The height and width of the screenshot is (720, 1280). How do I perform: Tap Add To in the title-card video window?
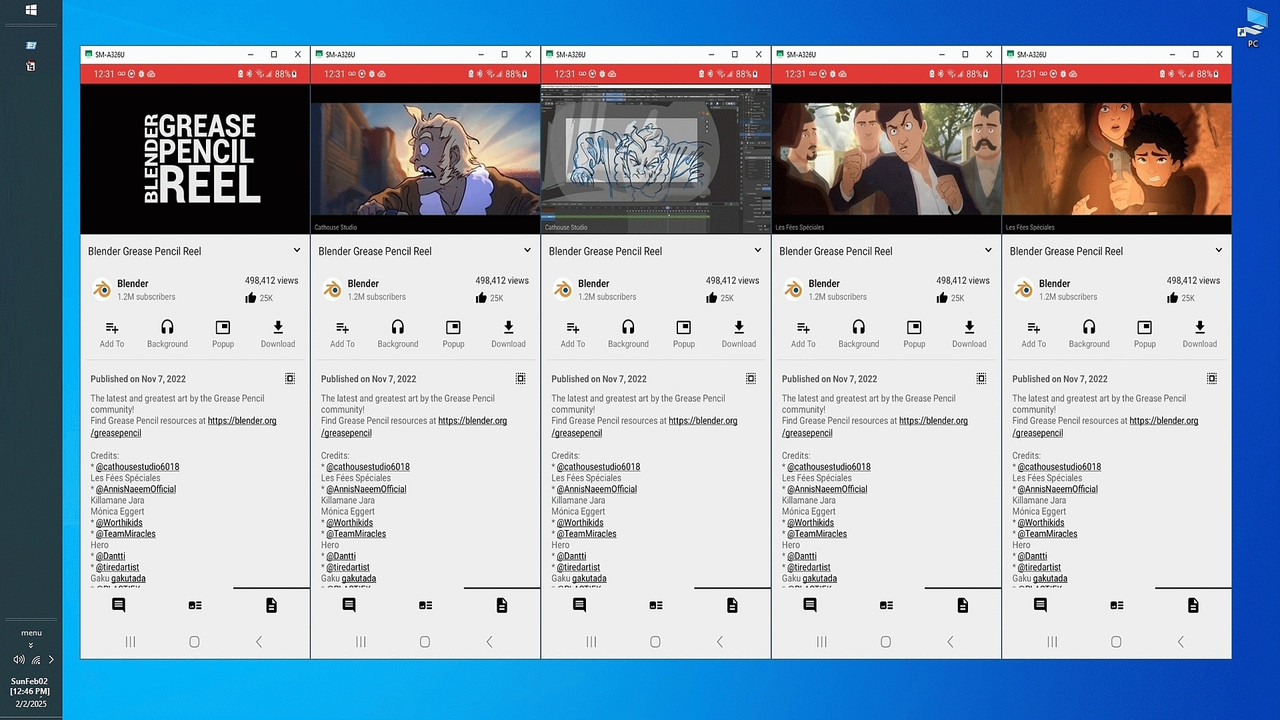click(112, 334)
